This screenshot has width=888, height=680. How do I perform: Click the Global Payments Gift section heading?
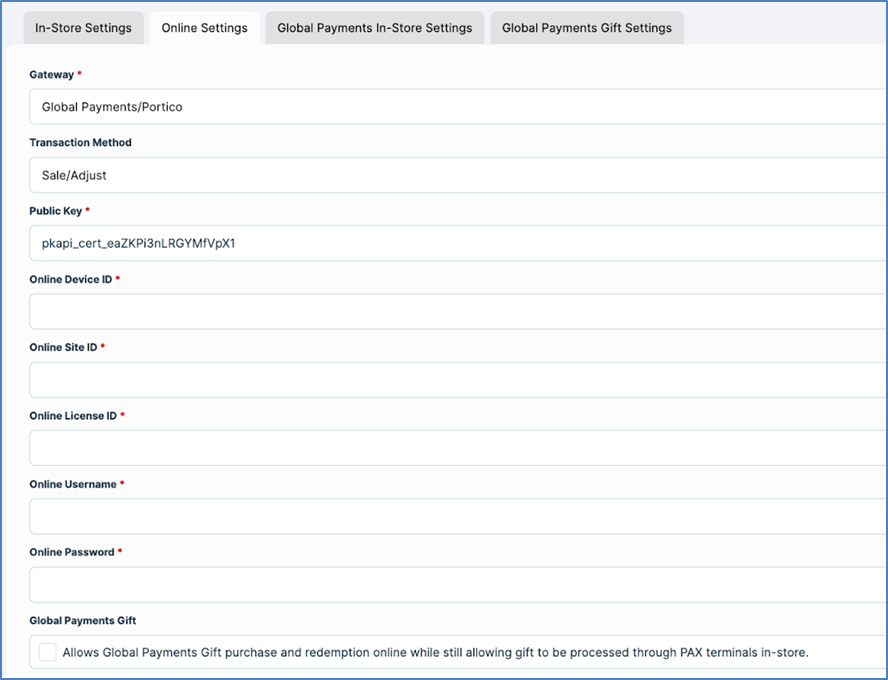click(x=83, y=621)
